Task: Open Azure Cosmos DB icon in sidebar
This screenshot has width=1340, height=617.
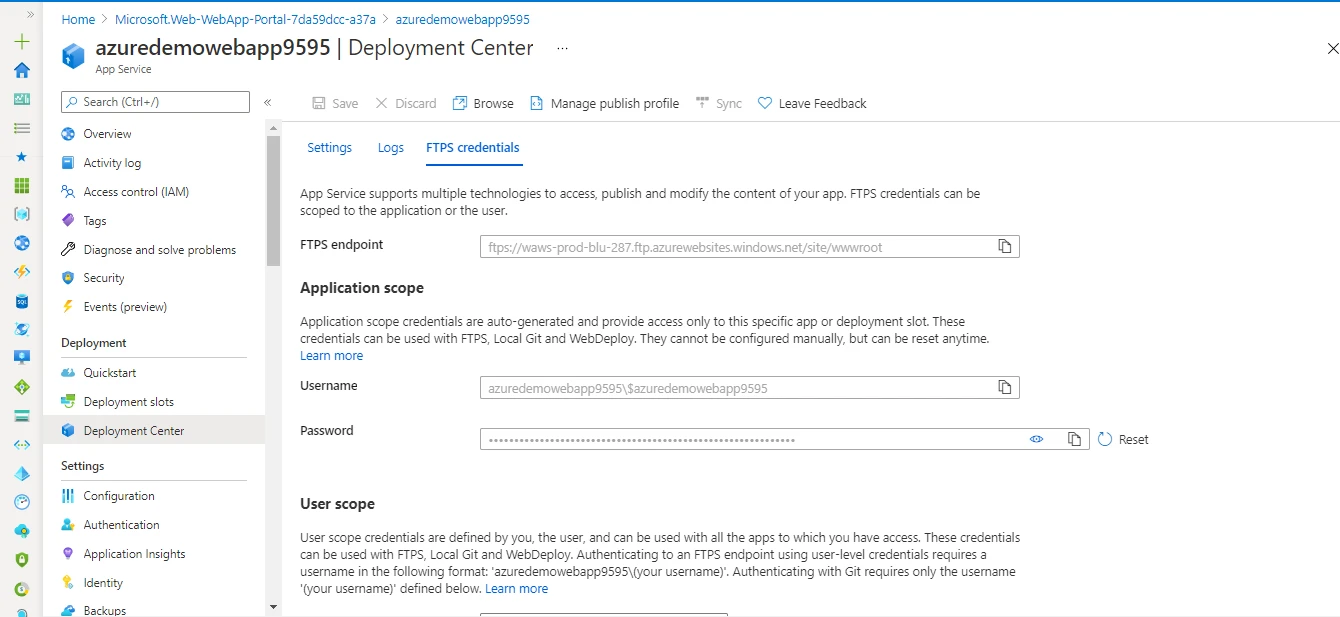Action: click(21, 328)
